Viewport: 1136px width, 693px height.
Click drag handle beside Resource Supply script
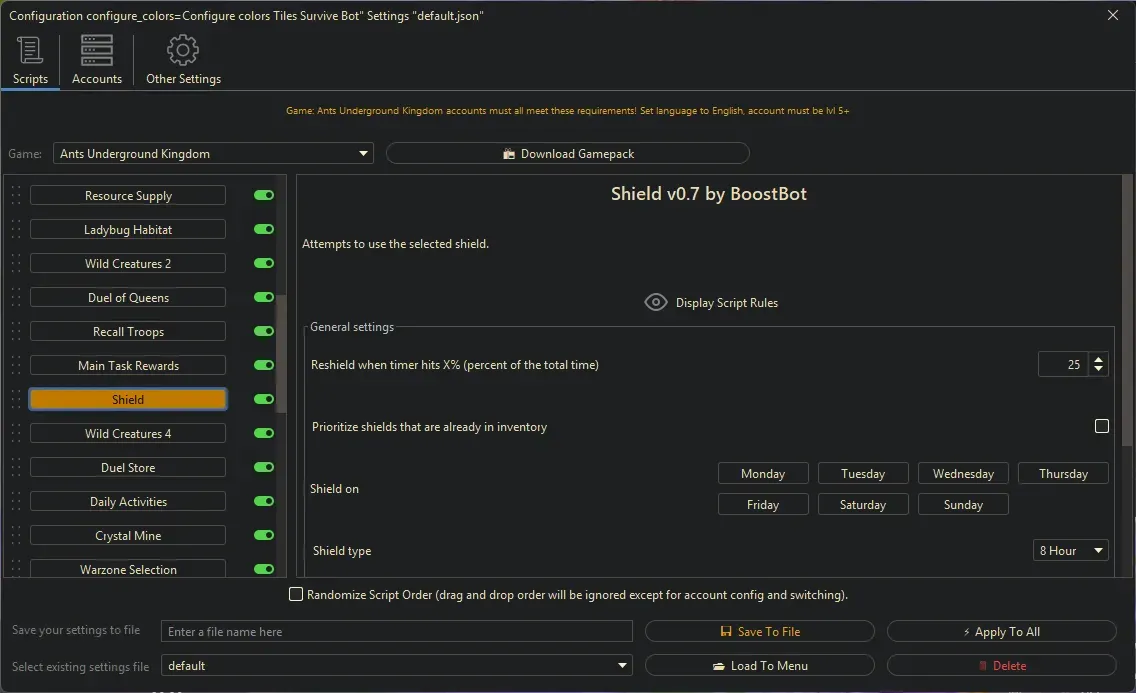[x=15, y=196]
